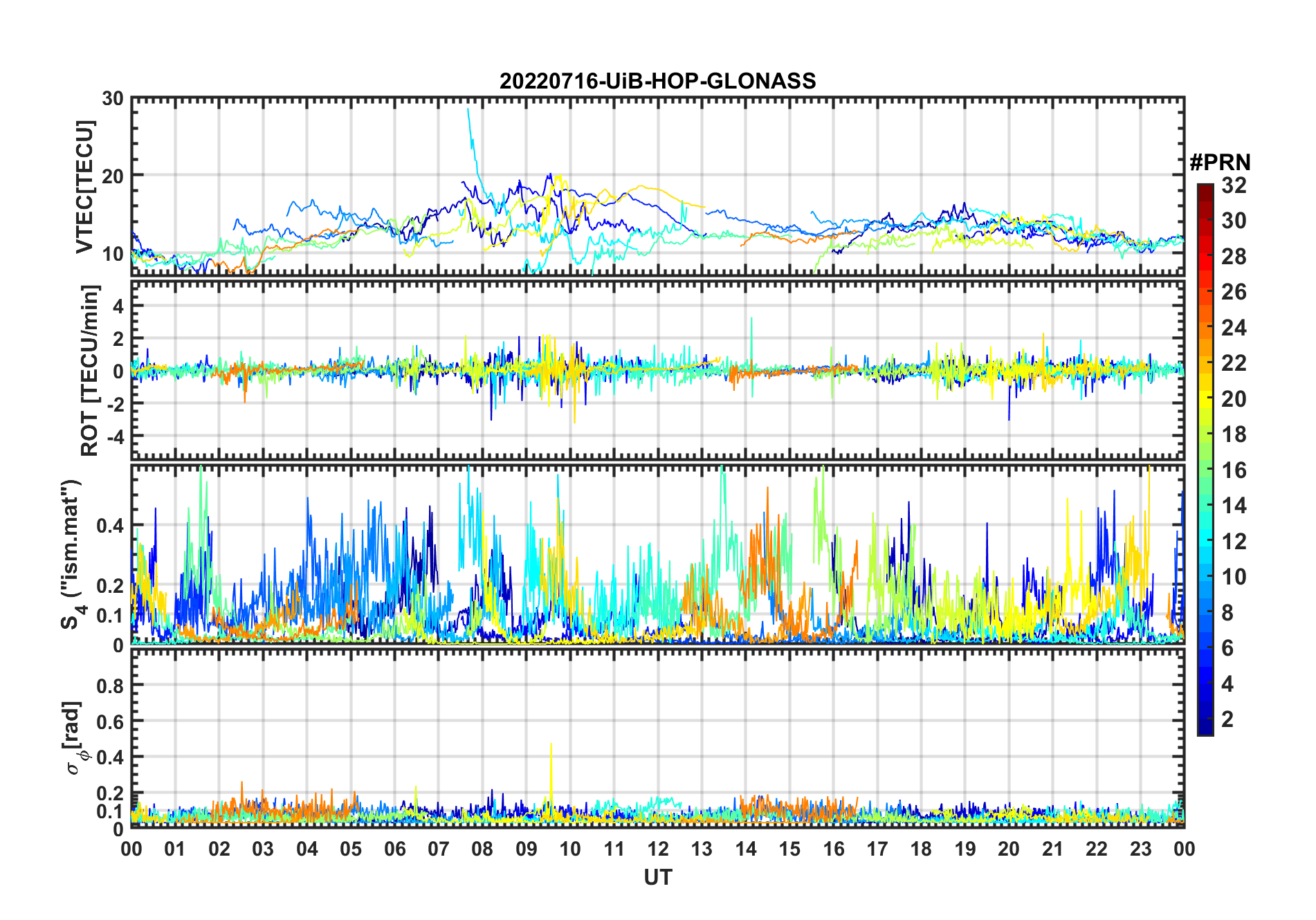
Task: Click the ROT [TECU/min] axis label
Action: (90, 370)
